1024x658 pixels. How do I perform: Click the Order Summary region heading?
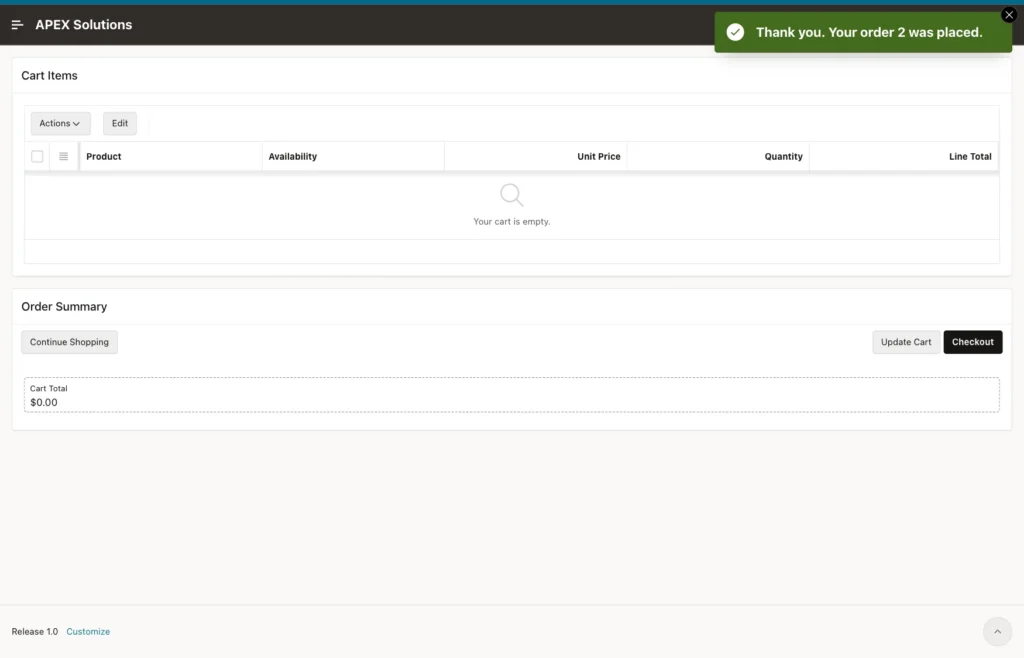[x=64, y=307]
